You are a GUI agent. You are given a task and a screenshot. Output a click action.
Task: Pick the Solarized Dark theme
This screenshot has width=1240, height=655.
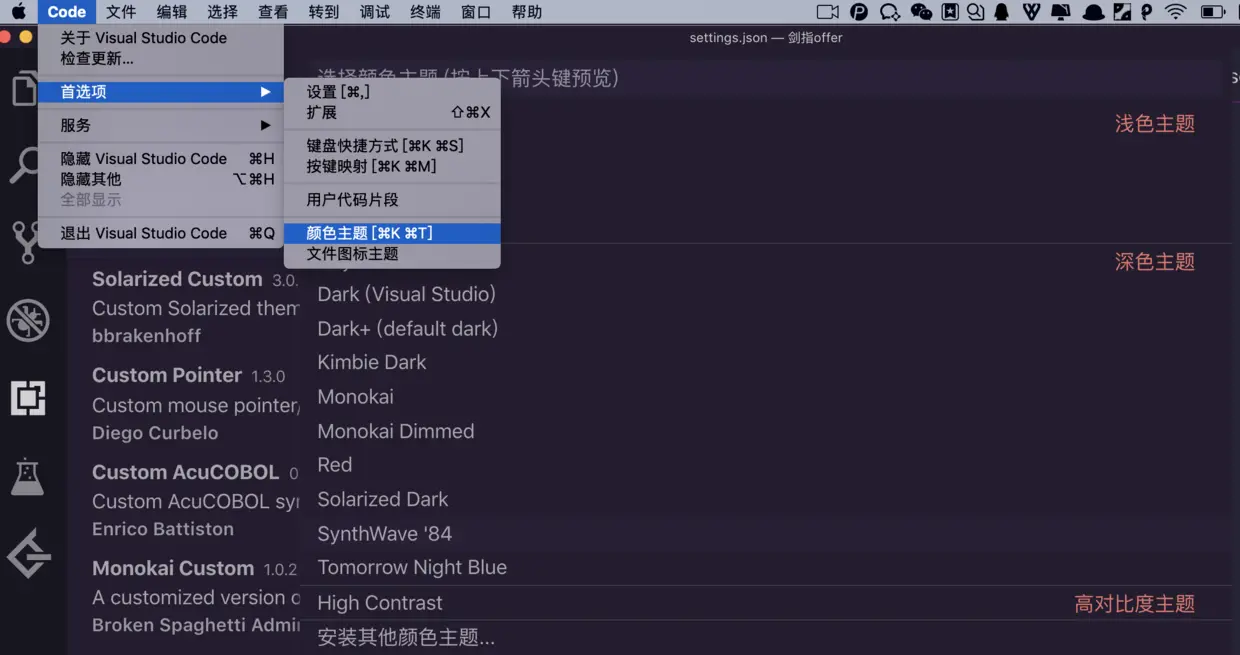[x=764, y=499]
